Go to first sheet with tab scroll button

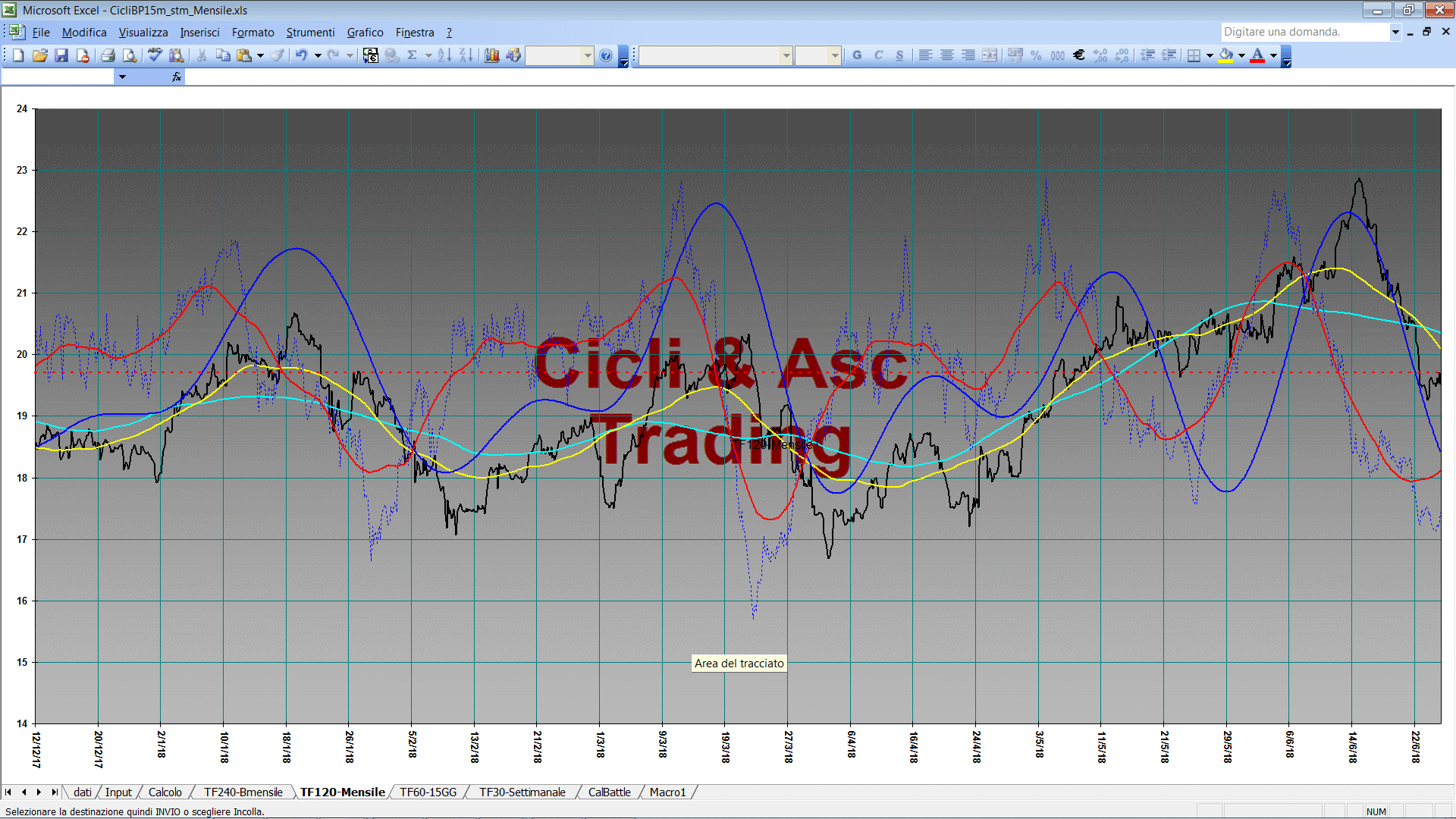point(8,792)
